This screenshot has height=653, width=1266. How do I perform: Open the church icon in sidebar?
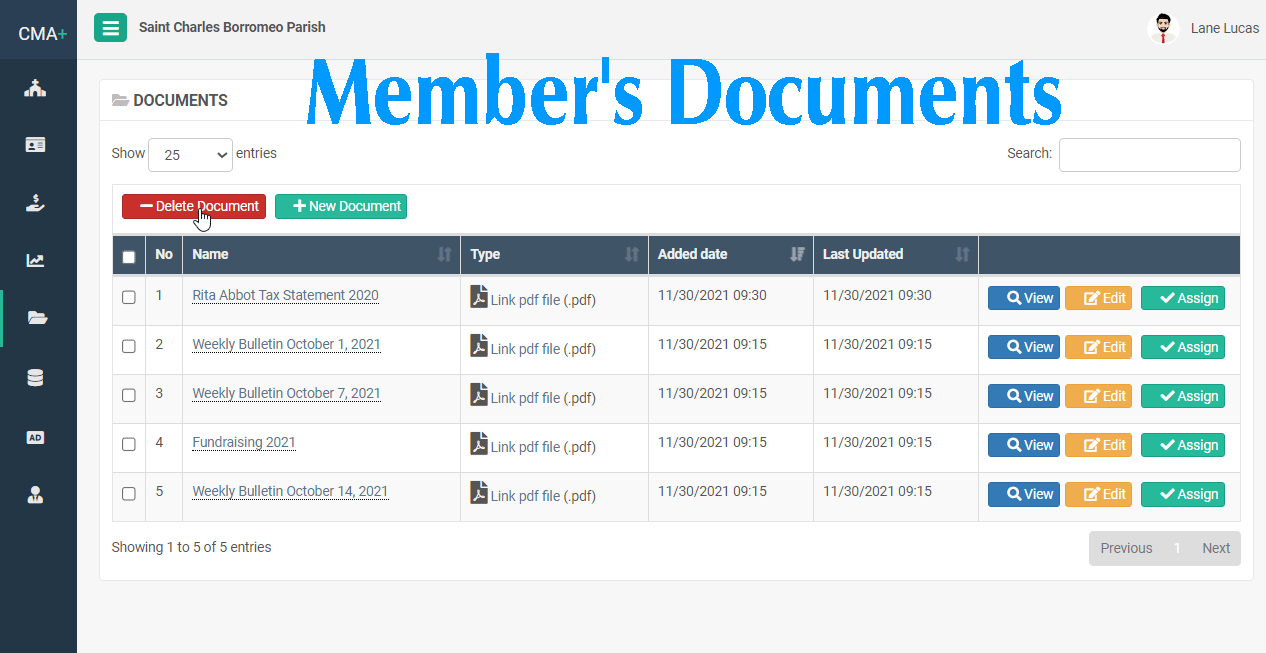tap(36, 88)
